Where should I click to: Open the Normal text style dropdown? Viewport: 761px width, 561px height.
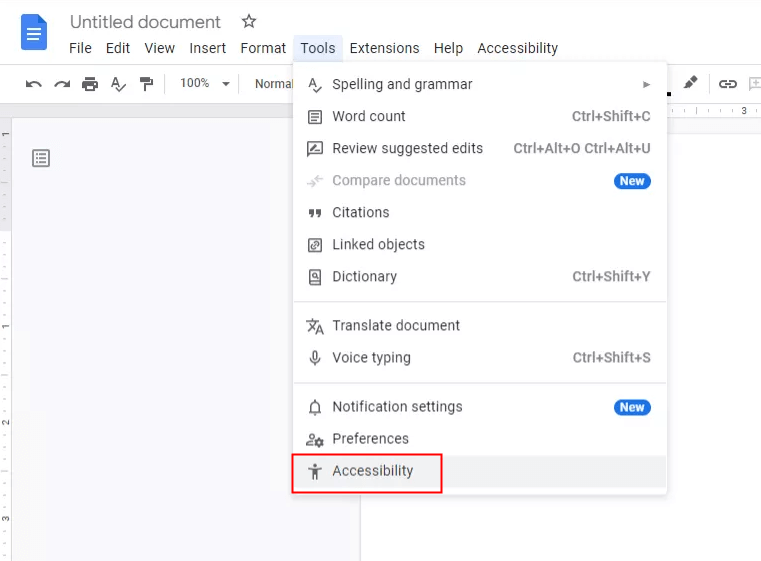point(274,84)
